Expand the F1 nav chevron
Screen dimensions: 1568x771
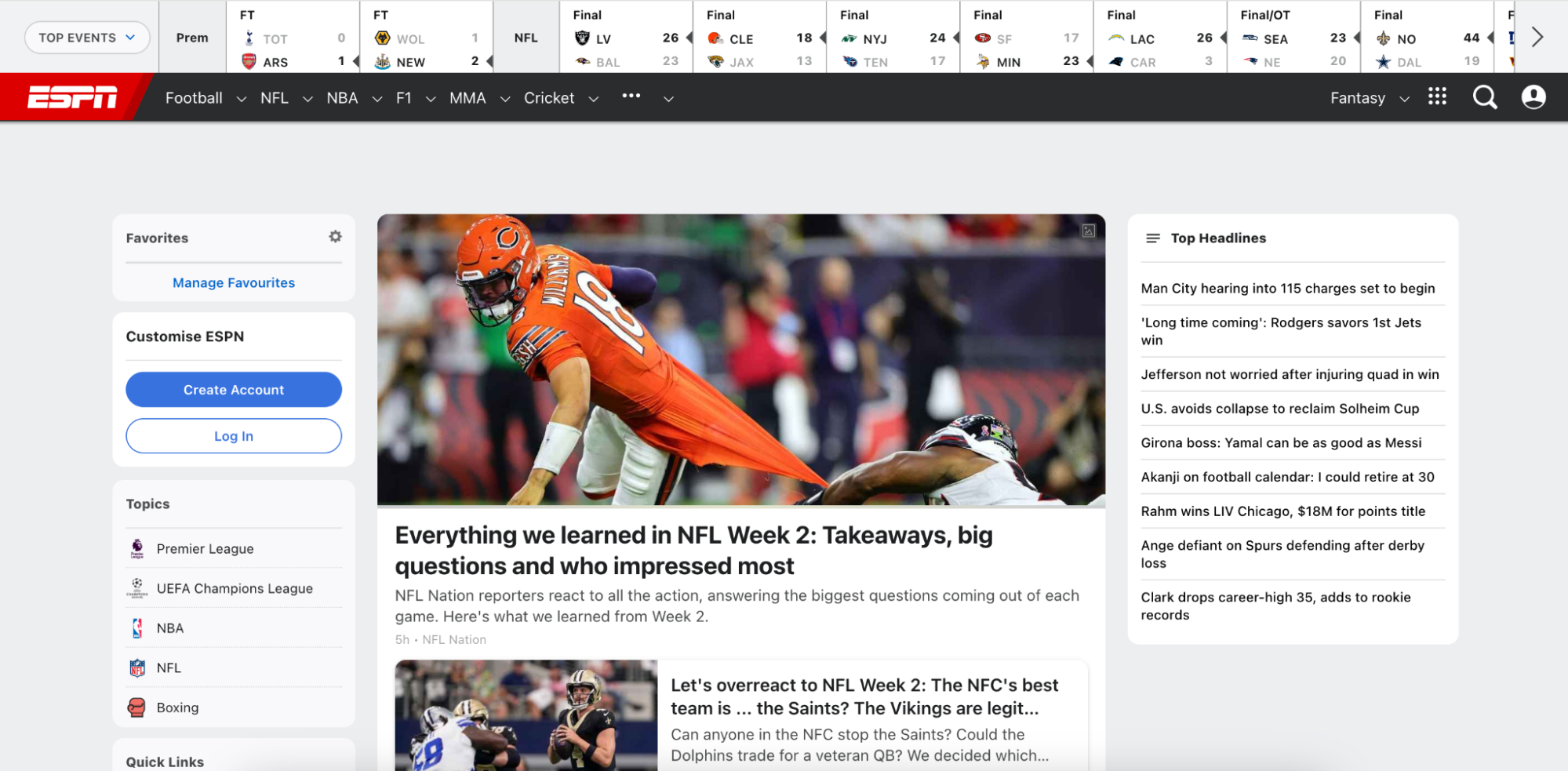(x=431, y=99)
